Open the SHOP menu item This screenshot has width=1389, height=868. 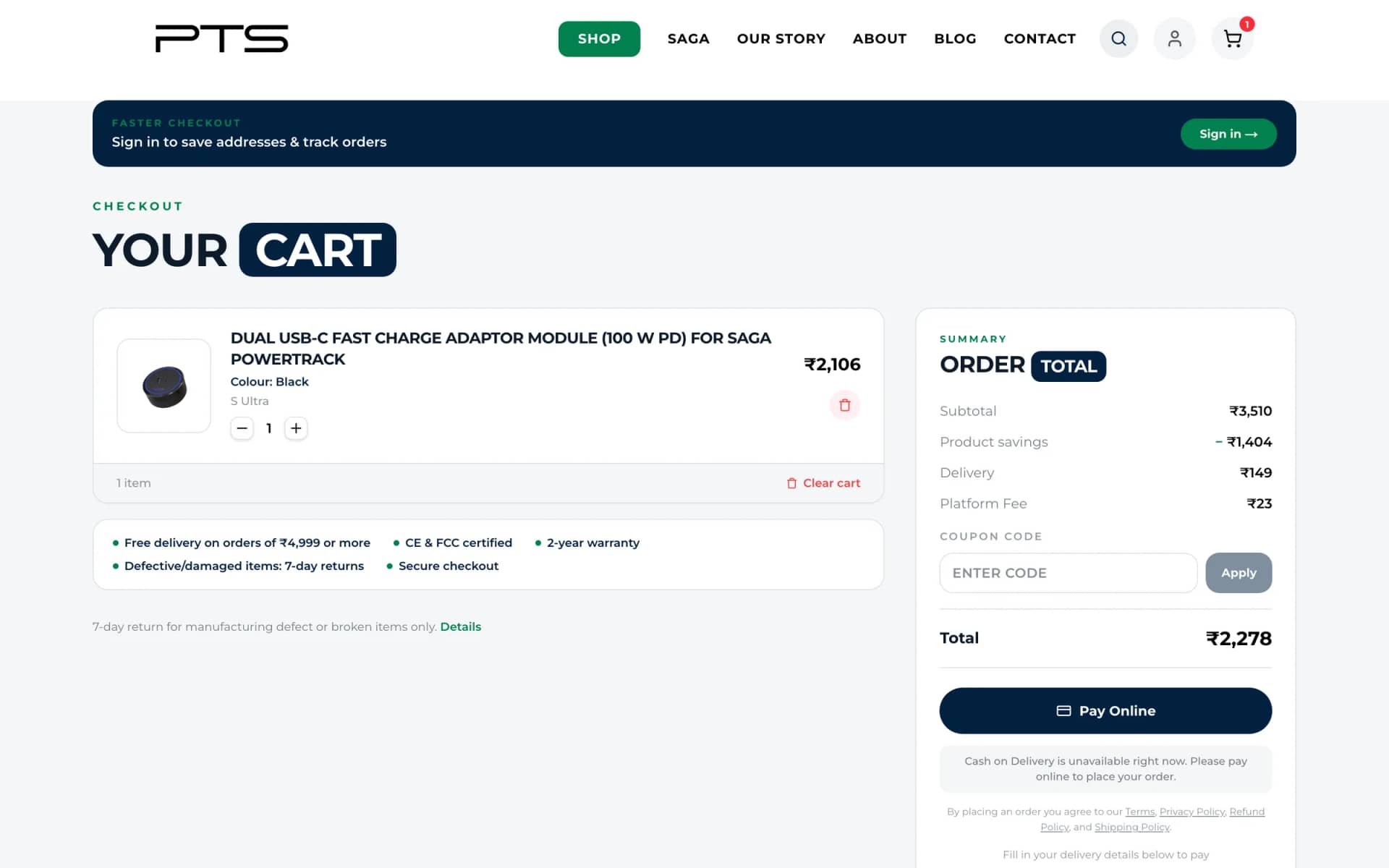599,38
